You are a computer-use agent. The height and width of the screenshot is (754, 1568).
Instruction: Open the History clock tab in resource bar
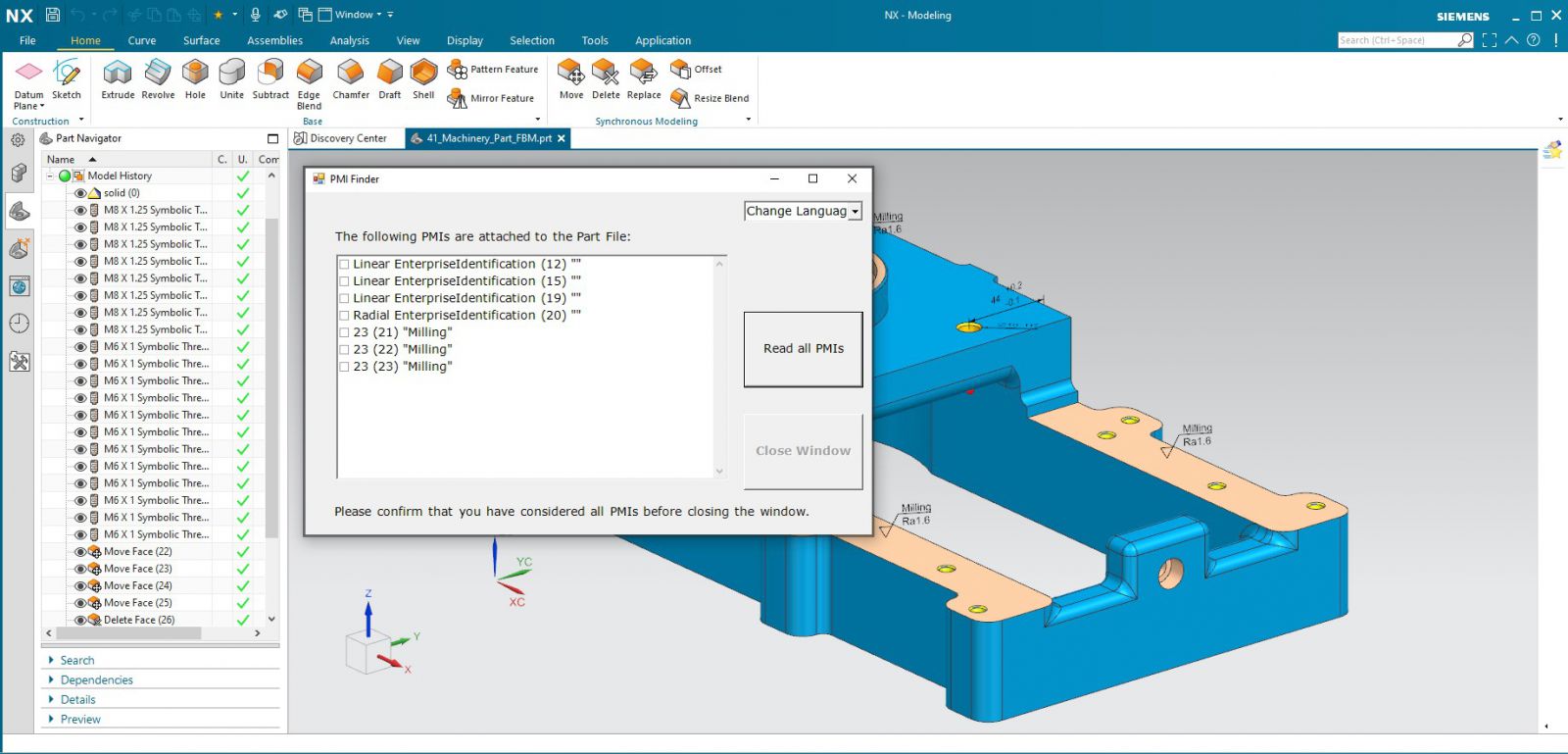tap(19, 324)
